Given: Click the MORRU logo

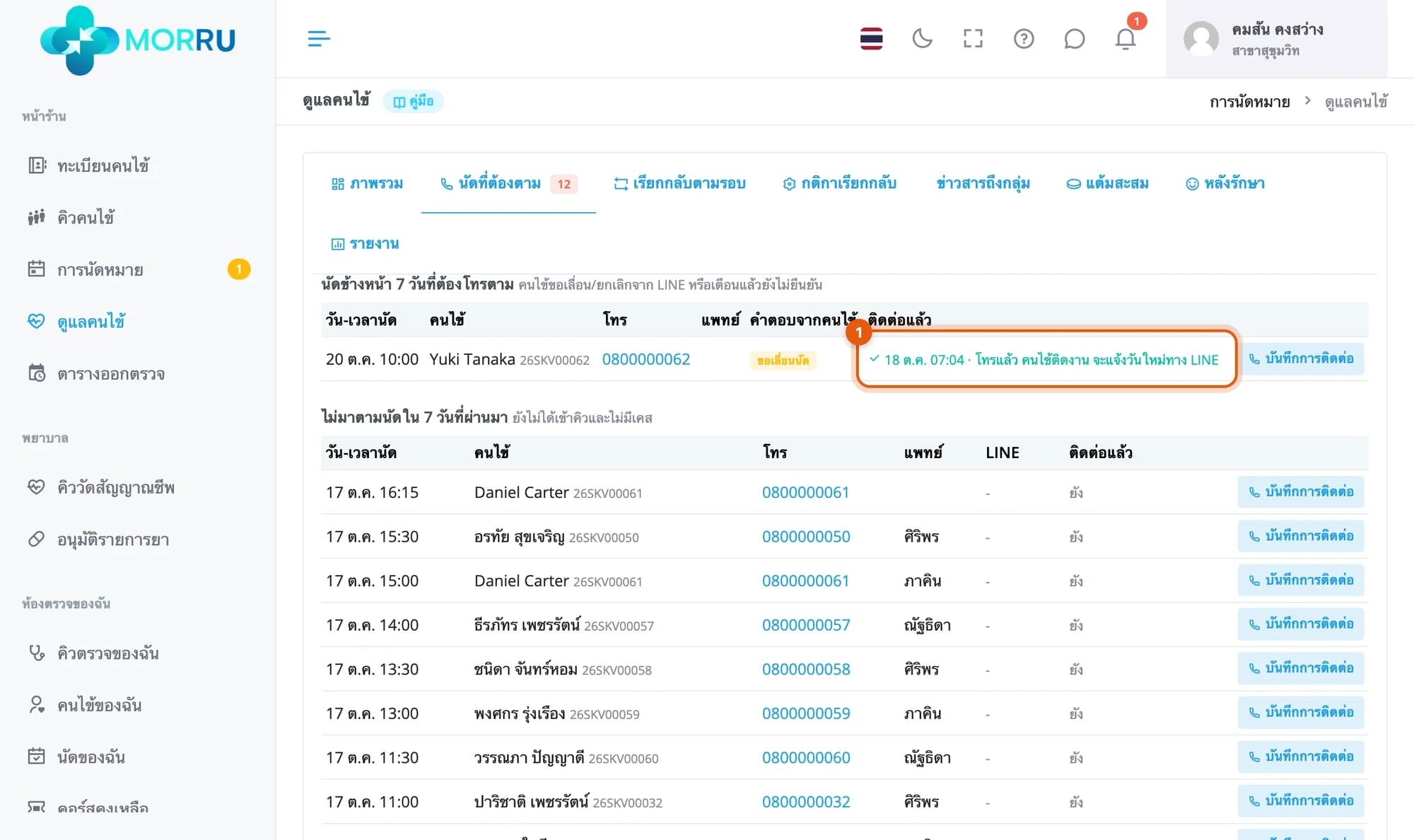Looking at the screenshot, I should pyautogui.click(x=137, y=40).
